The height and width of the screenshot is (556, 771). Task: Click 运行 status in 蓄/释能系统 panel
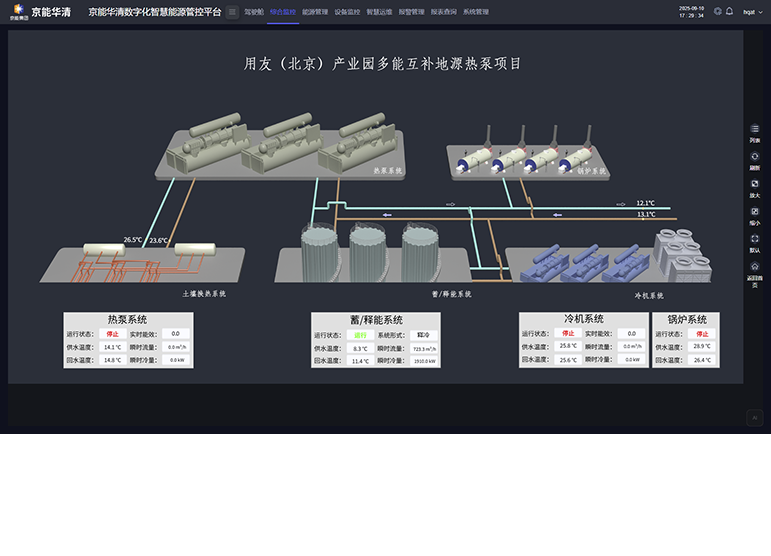pyautogui.click(x=360, y=335)
